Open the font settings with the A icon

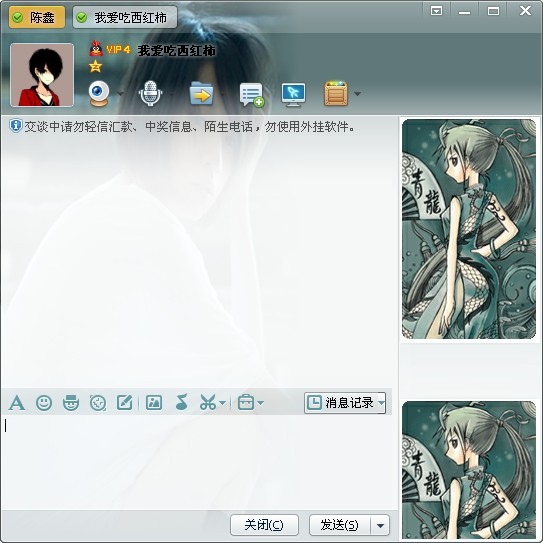(x=17, y=403)
